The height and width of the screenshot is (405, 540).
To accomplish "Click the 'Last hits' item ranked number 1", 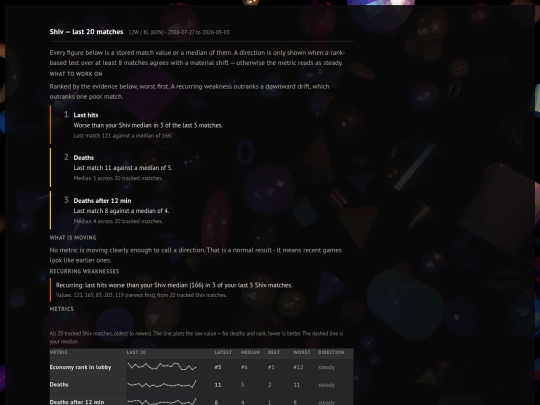I will [86, 115].
